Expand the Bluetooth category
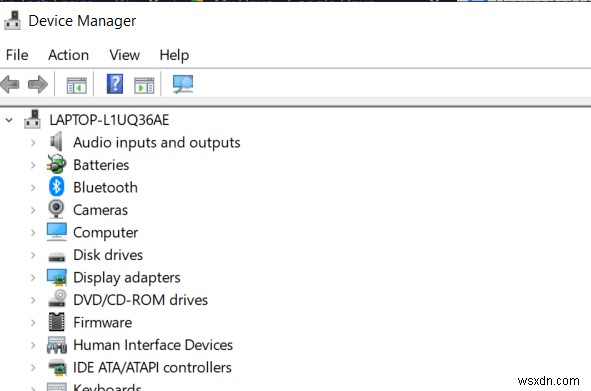Screen dimensions: 591x391 [x=33, y=187]
